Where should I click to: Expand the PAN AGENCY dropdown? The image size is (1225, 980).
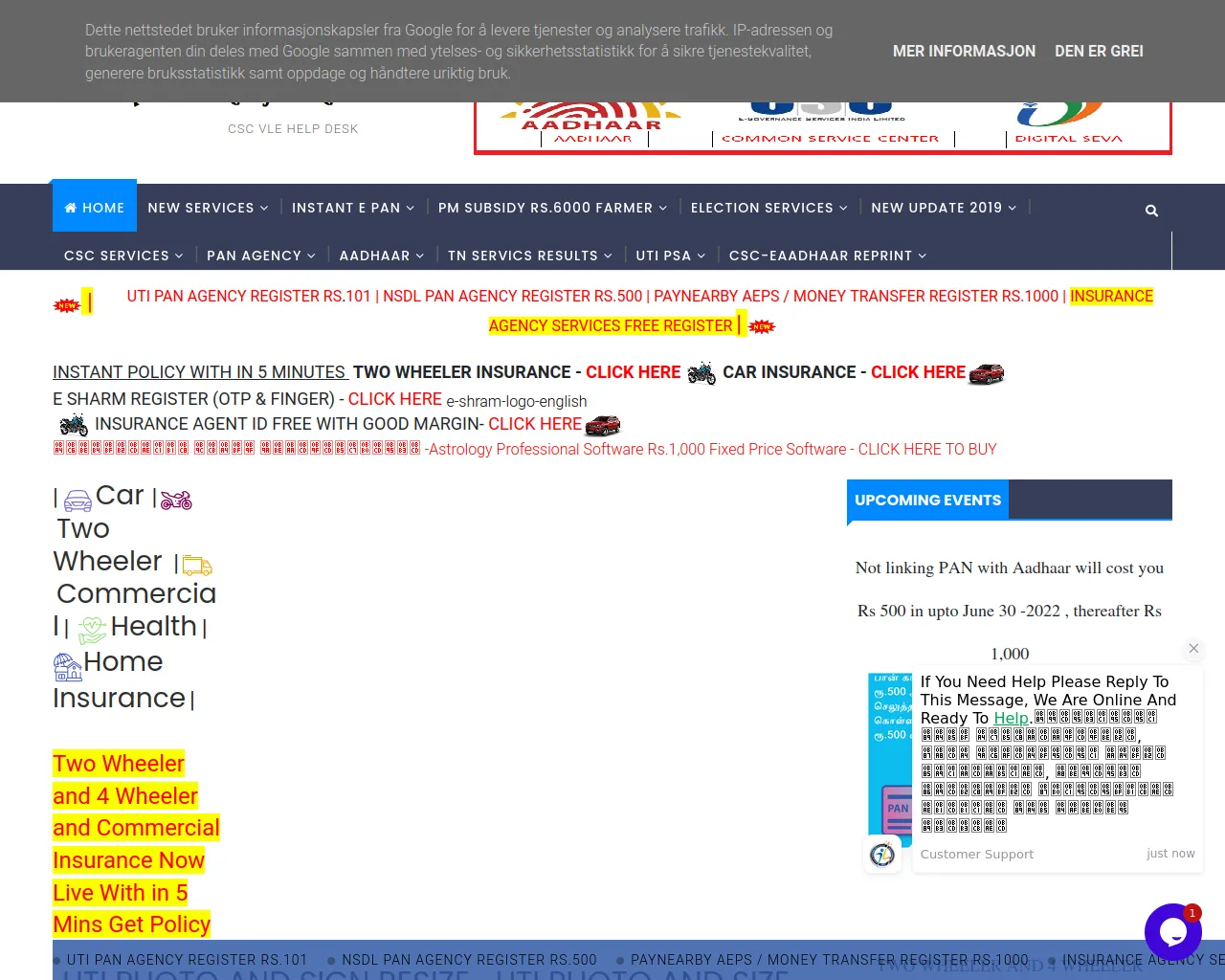click(x=261, y=256)
